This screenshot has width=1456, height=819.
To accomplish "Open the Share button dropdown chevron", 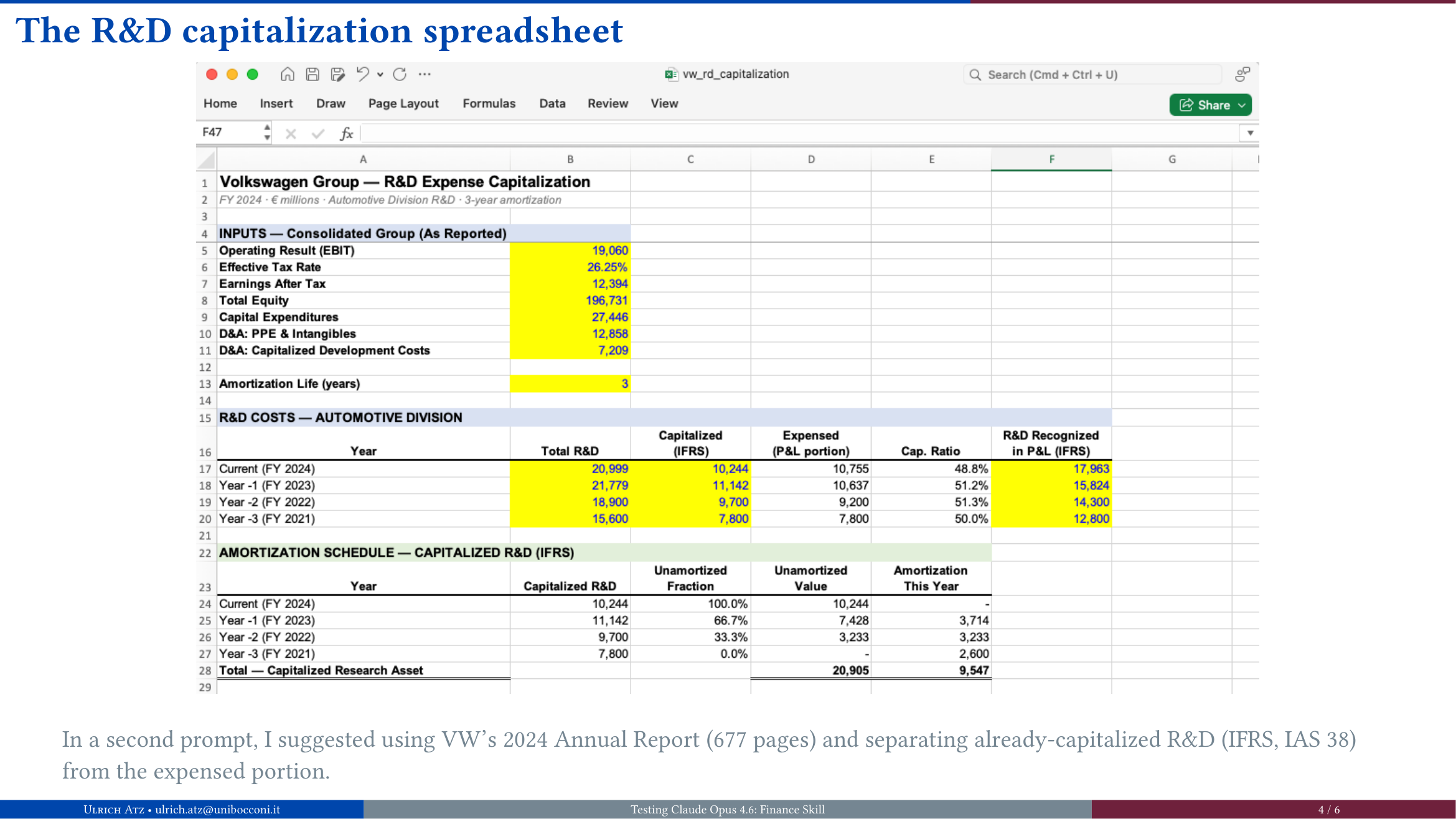I will coord(1240,105).
